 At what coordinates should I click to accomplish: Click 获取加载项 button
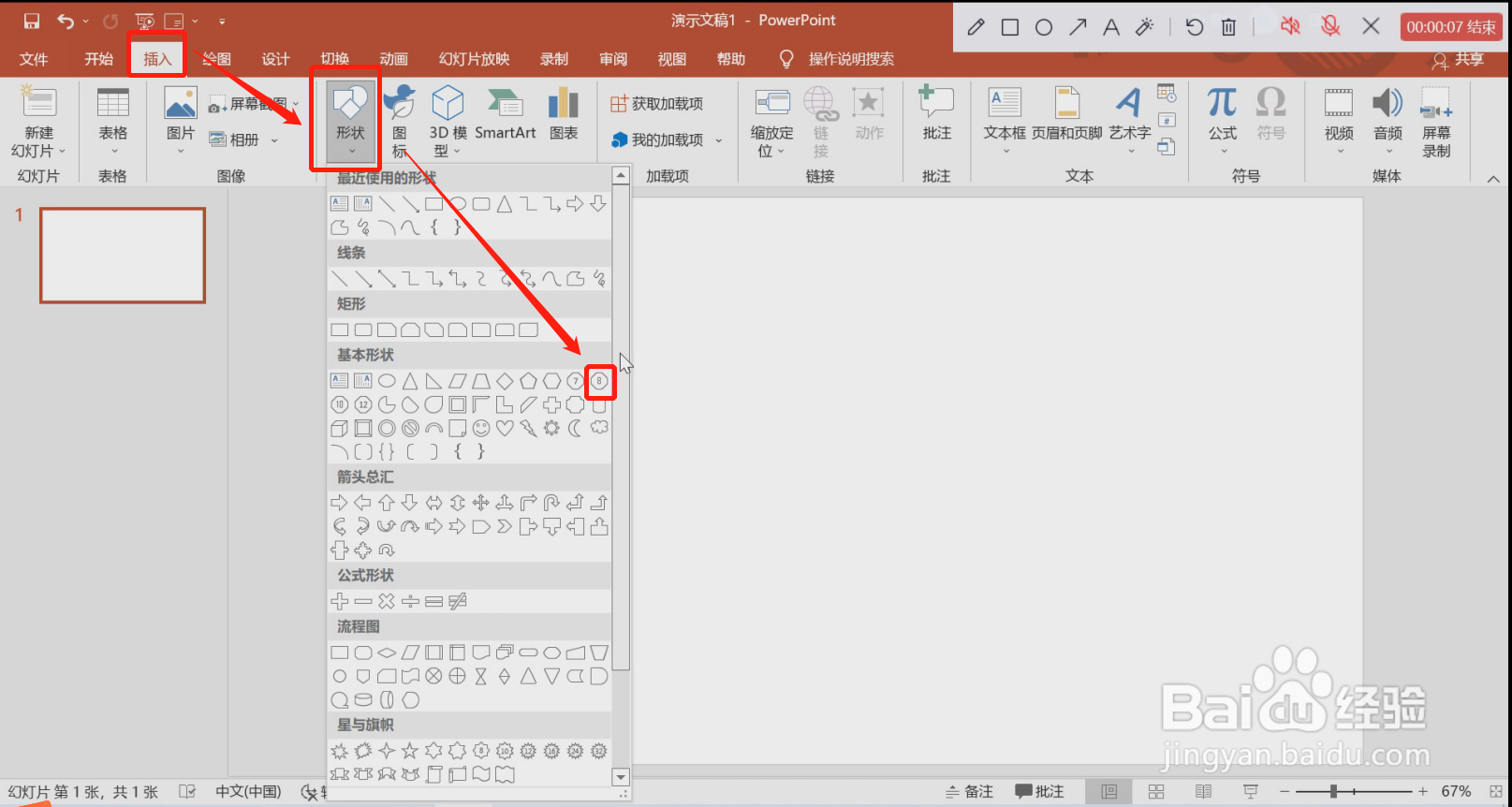(656, 103)
